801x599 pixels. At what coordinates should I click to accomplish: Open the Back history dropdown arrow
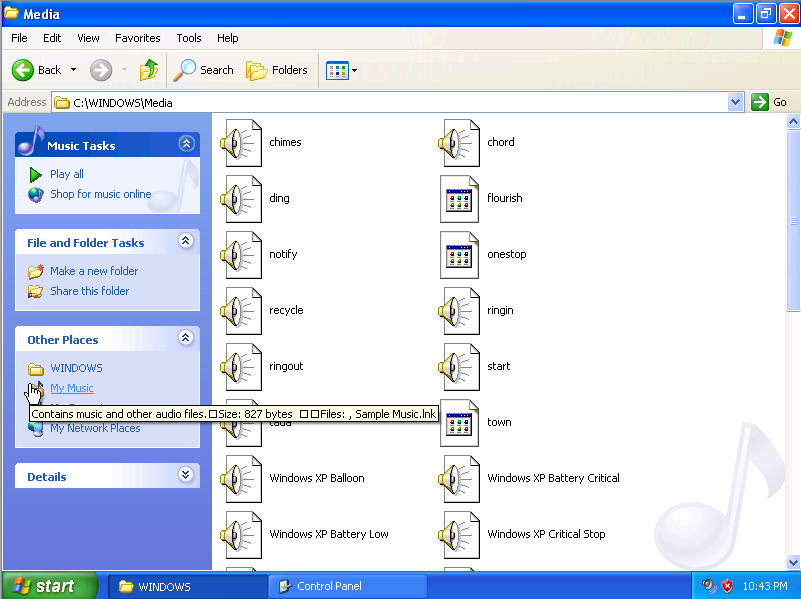pos(74,70)
